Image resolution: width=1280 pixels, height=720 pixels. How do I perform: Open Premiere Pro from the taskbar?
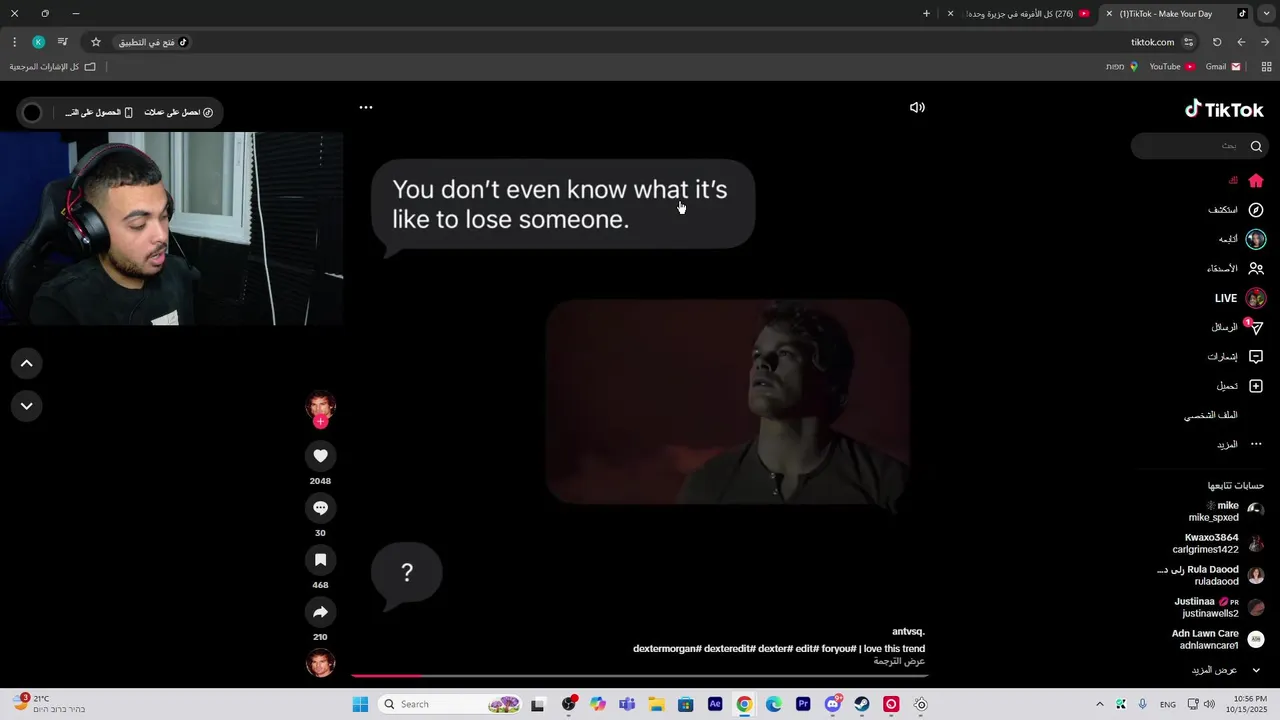coord(803,704)
